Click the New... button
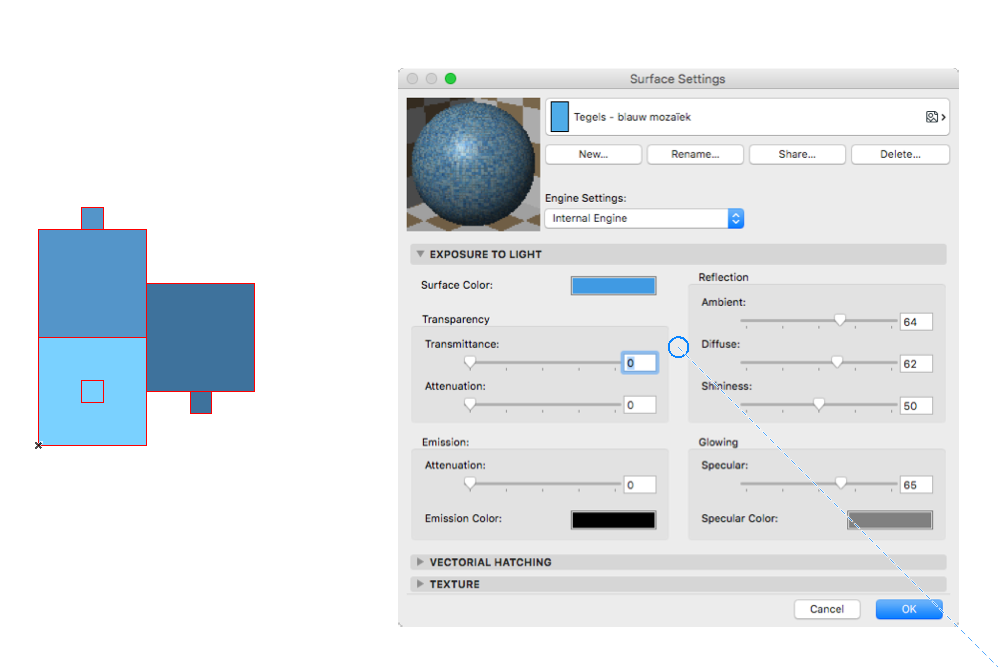 point(593,154)
